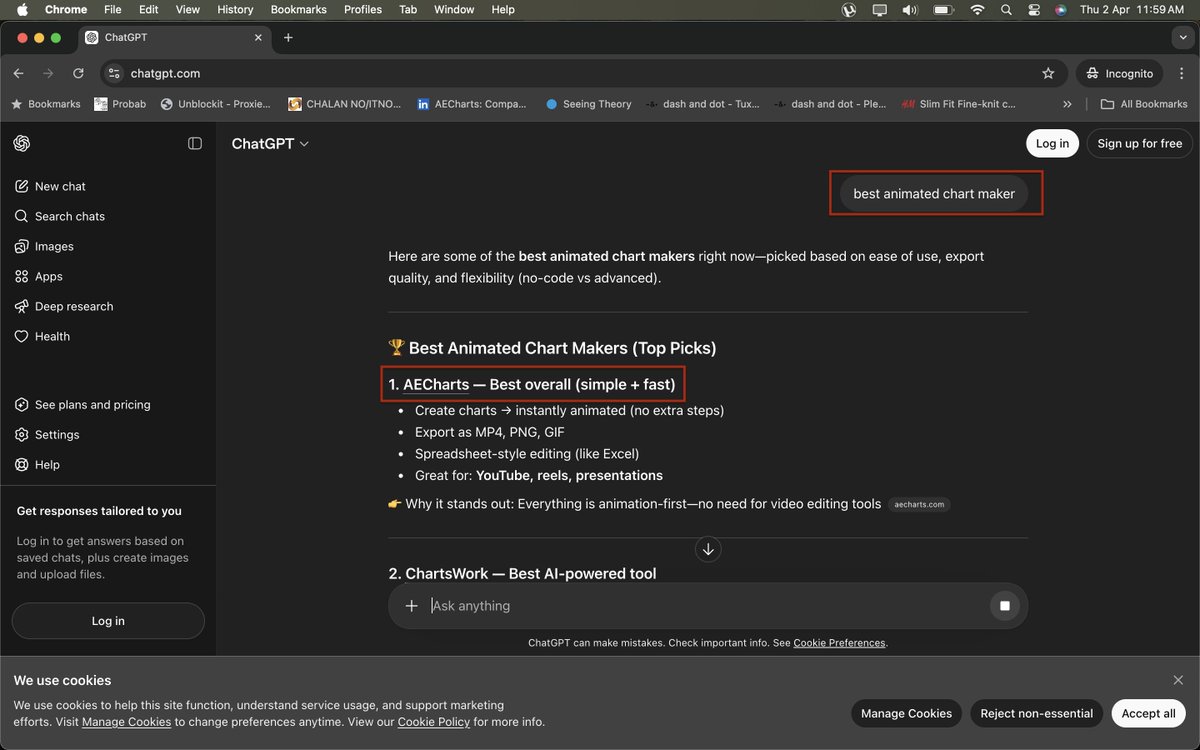This screenshot has width=1200, height=750.
Task: Open the Bookmarks menu in menu bar
Action: pyautogui.click(x=298, y=9)
